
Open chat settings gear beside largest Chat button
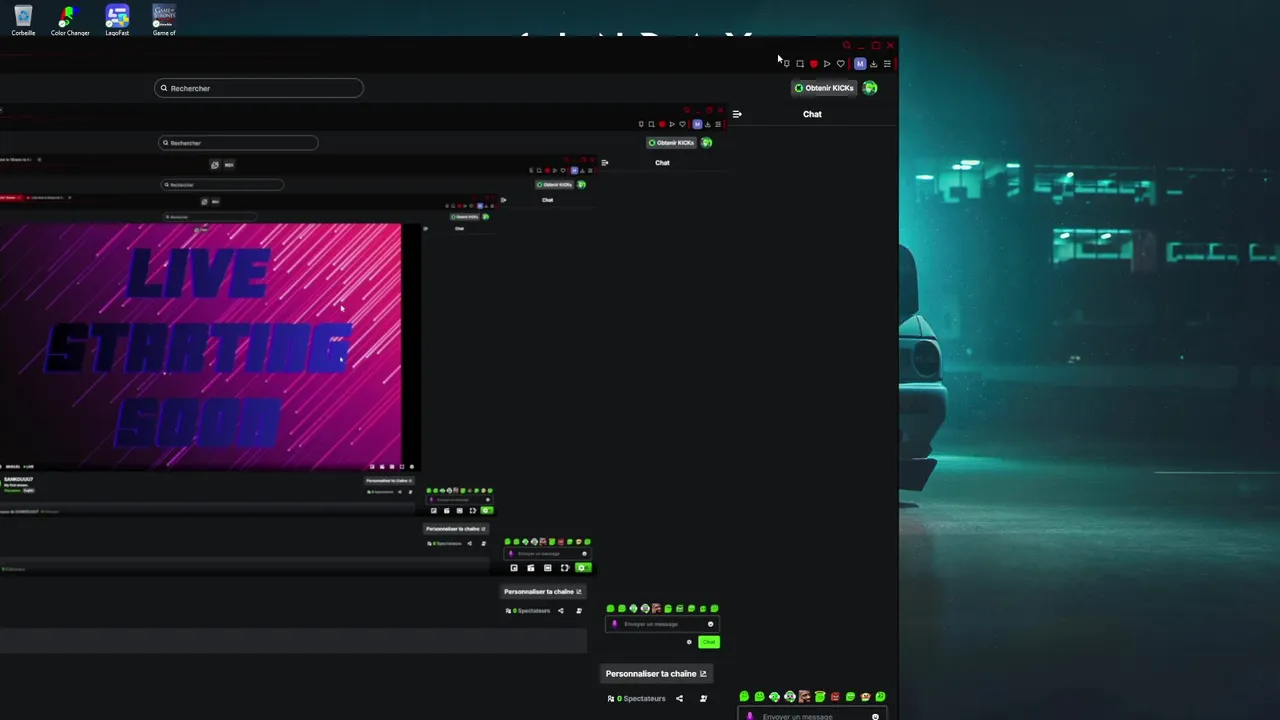pyautogui.click(x=689, y=642)
